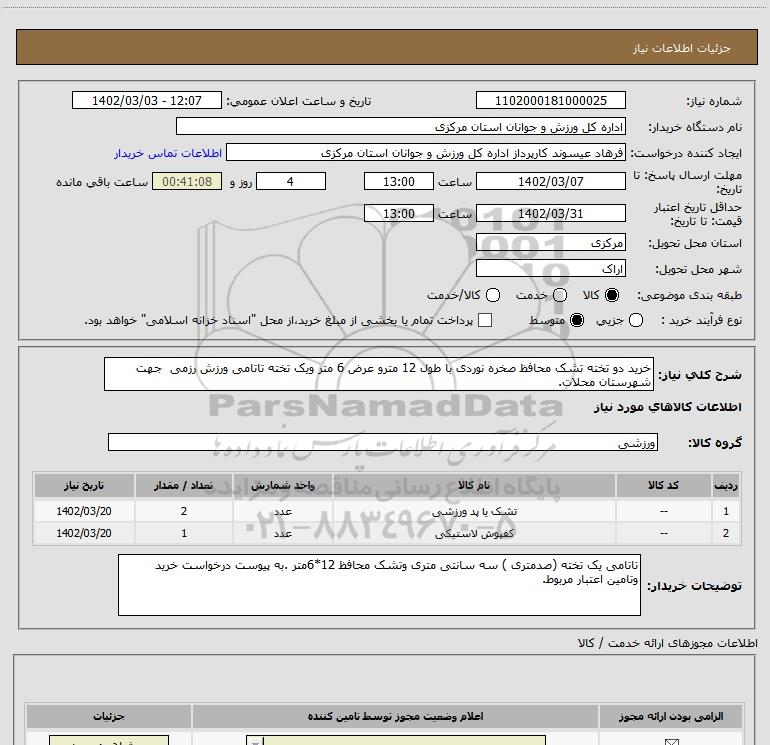The image size is (770, 745).
Task: Click delivery province field مرکزی
Action: point(550,243)
